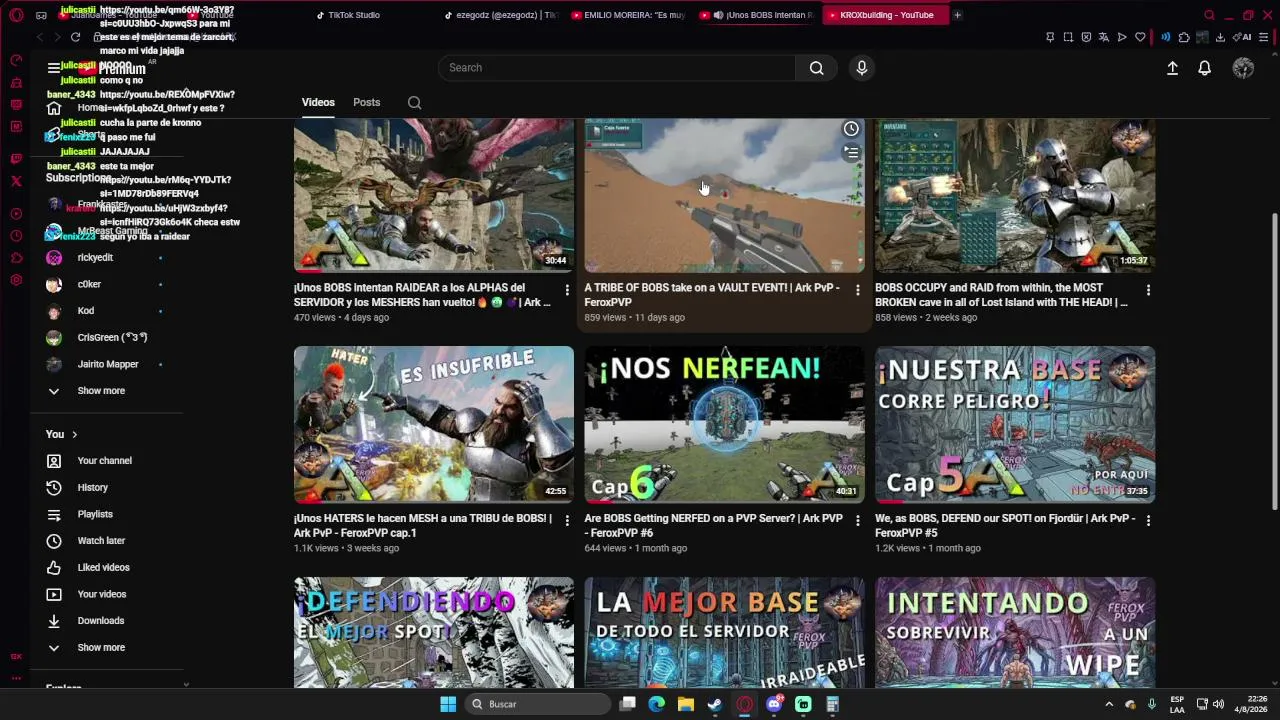This screenshot has width=1280, height=720.
Task: Open the ESP LAA keyboard language indicator
Action: point(1177,704)
